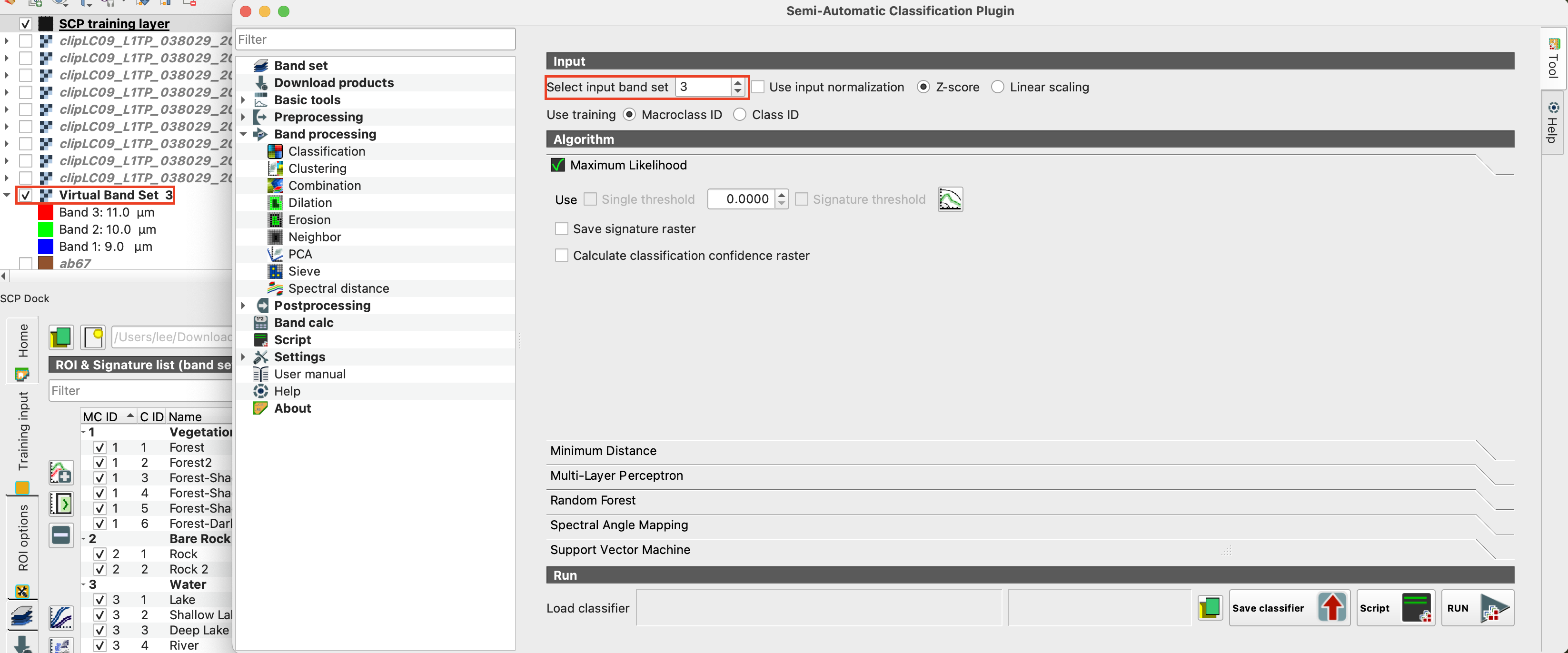Click the RUN button
The height and width of the screenshot is (653, 1568).
1477,607
